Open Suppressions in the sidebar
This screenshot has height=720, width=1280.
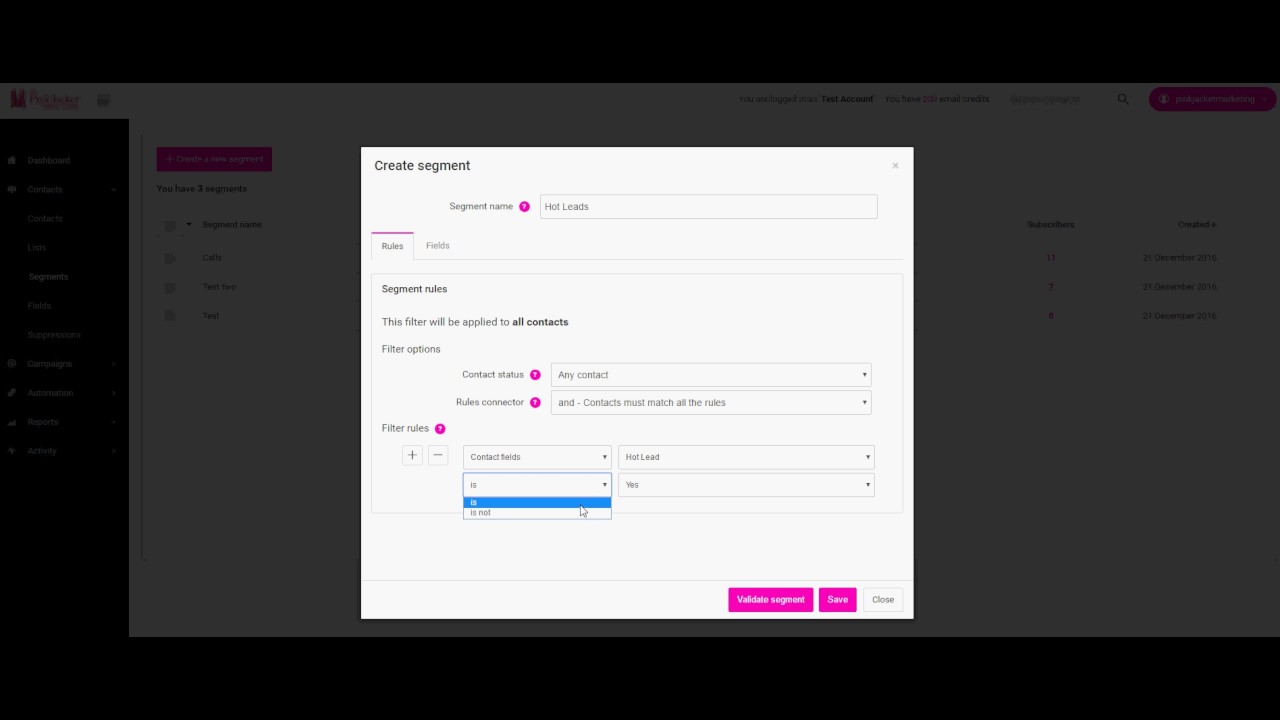click(x=54, y=335)
